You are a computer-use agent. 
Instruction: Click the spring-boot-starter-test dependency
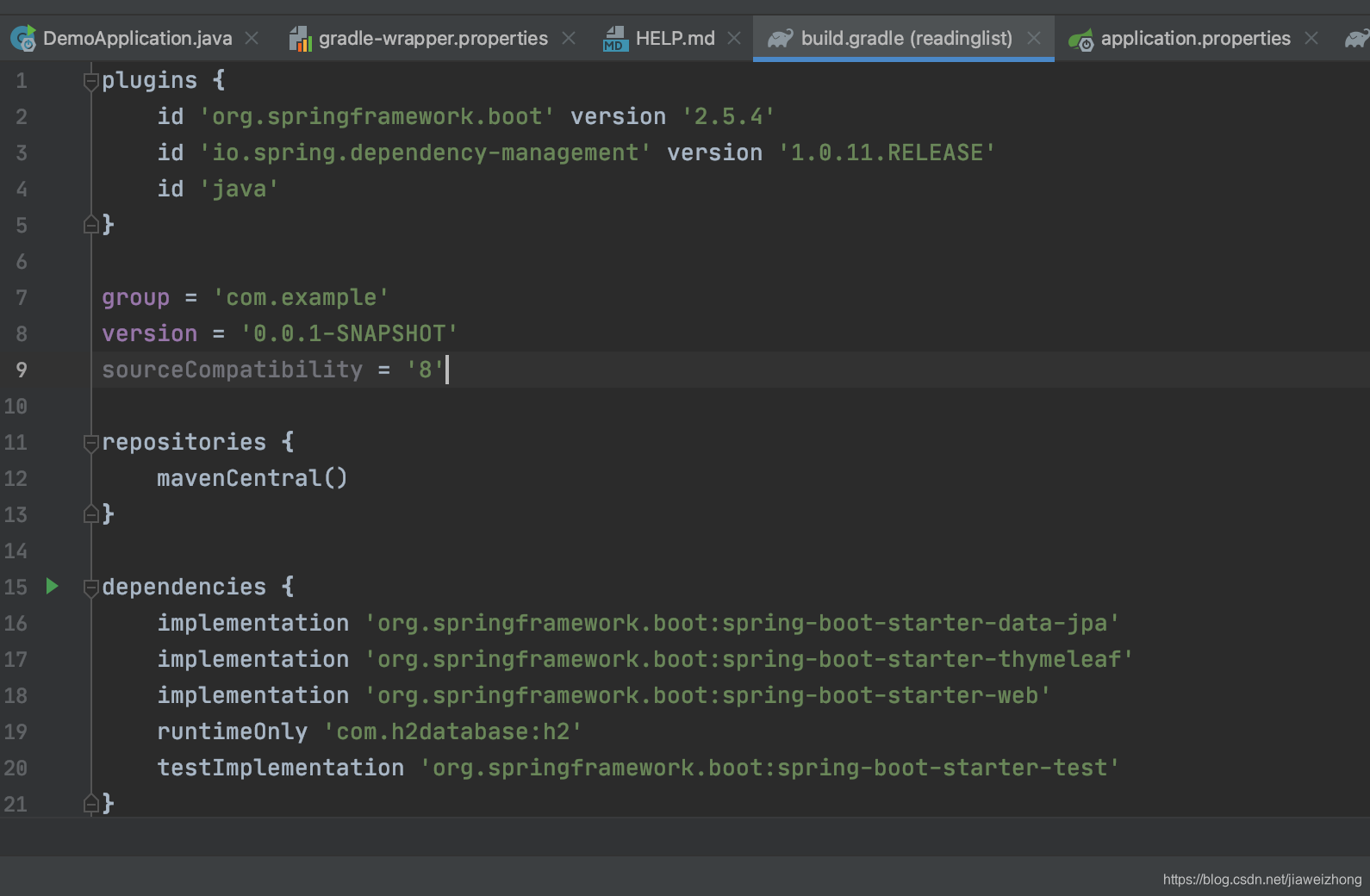click(770, 768)
